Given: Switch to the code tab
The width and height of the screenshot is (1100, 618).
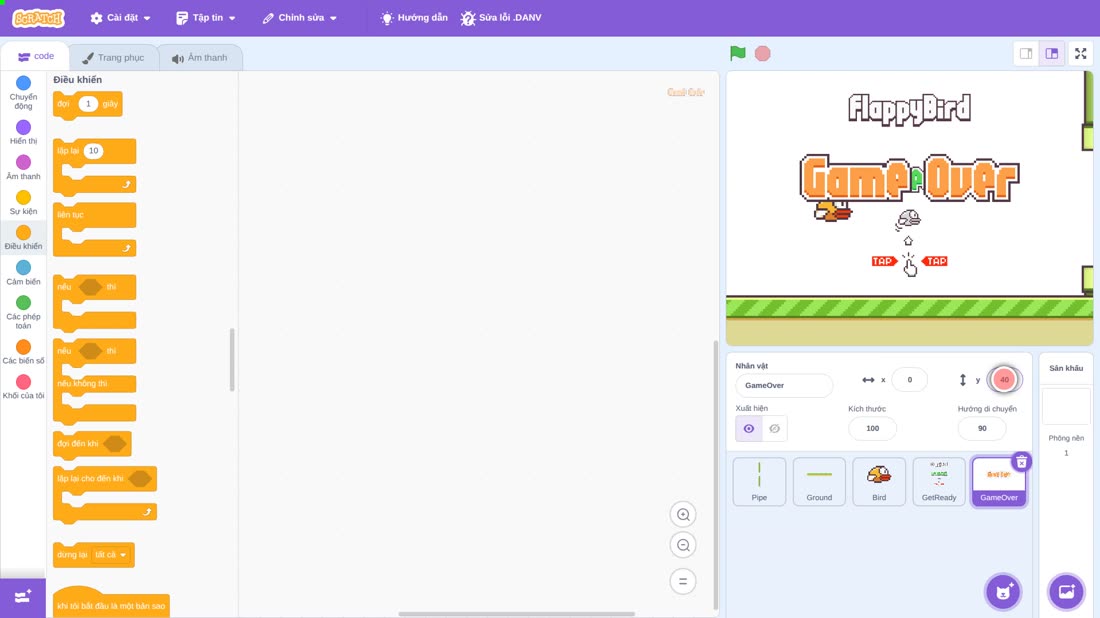Looking at the screenshot, I should 36,56.
